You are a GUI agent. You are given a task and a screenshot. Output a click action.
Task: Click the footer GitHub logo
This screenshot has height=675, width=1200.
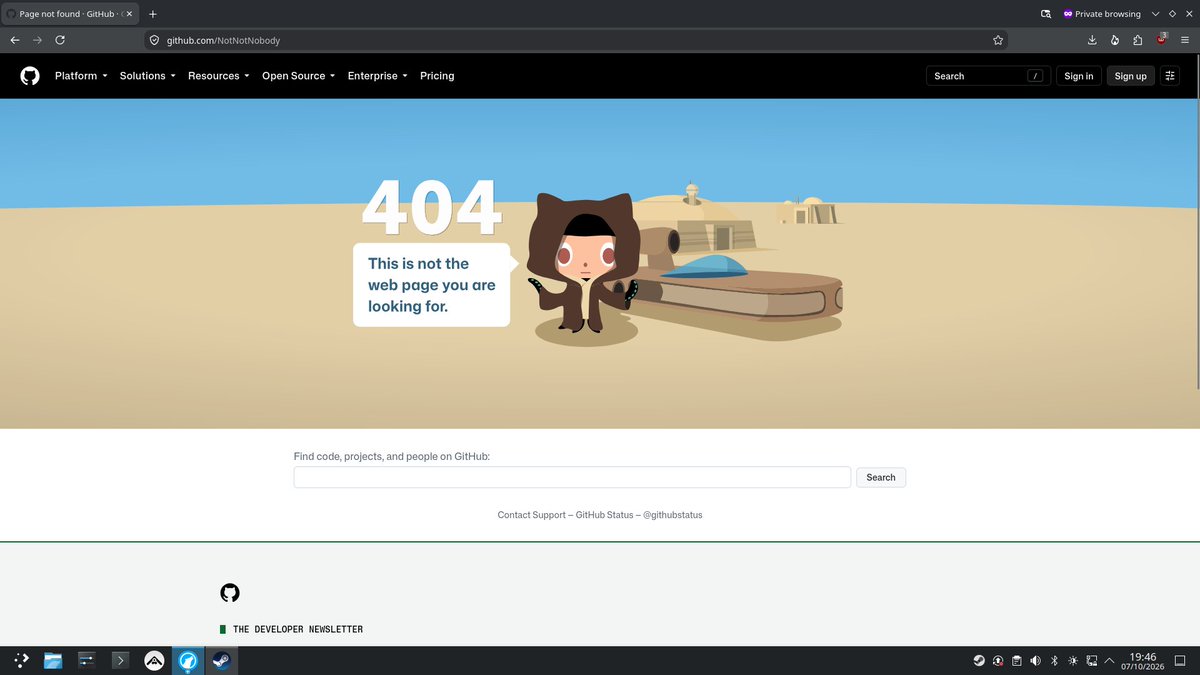tap(230, 593)
